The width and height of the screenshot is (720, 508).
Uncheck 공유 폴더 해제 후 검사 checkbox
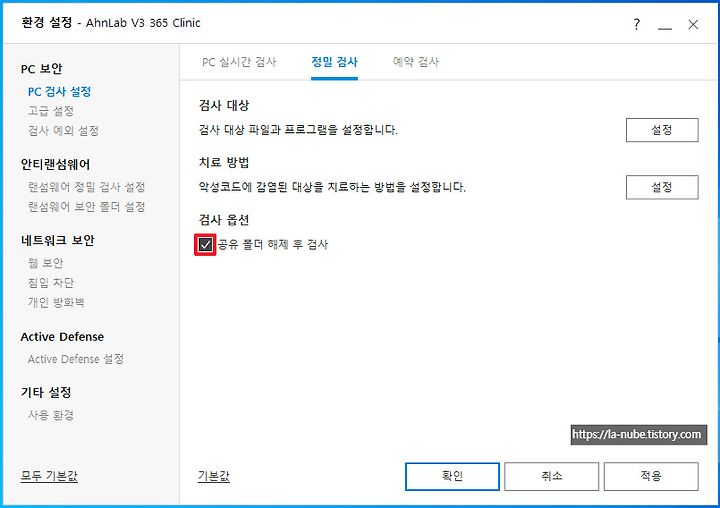205,244
